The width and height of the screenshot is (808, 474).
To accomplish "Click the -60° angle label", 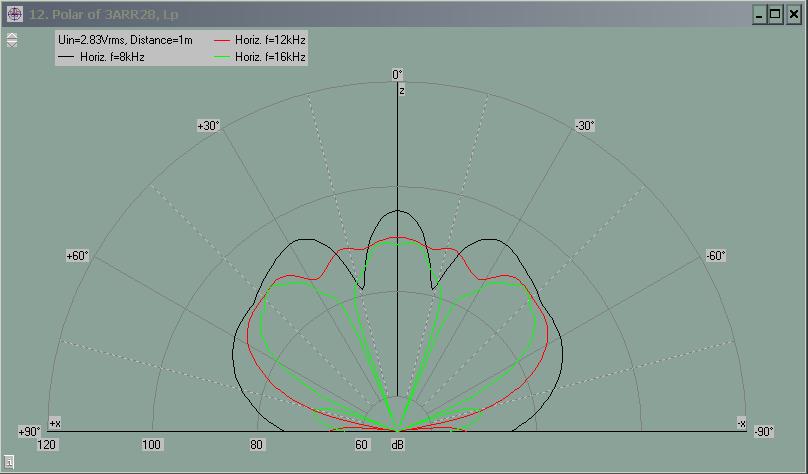I will pos(716,256).
